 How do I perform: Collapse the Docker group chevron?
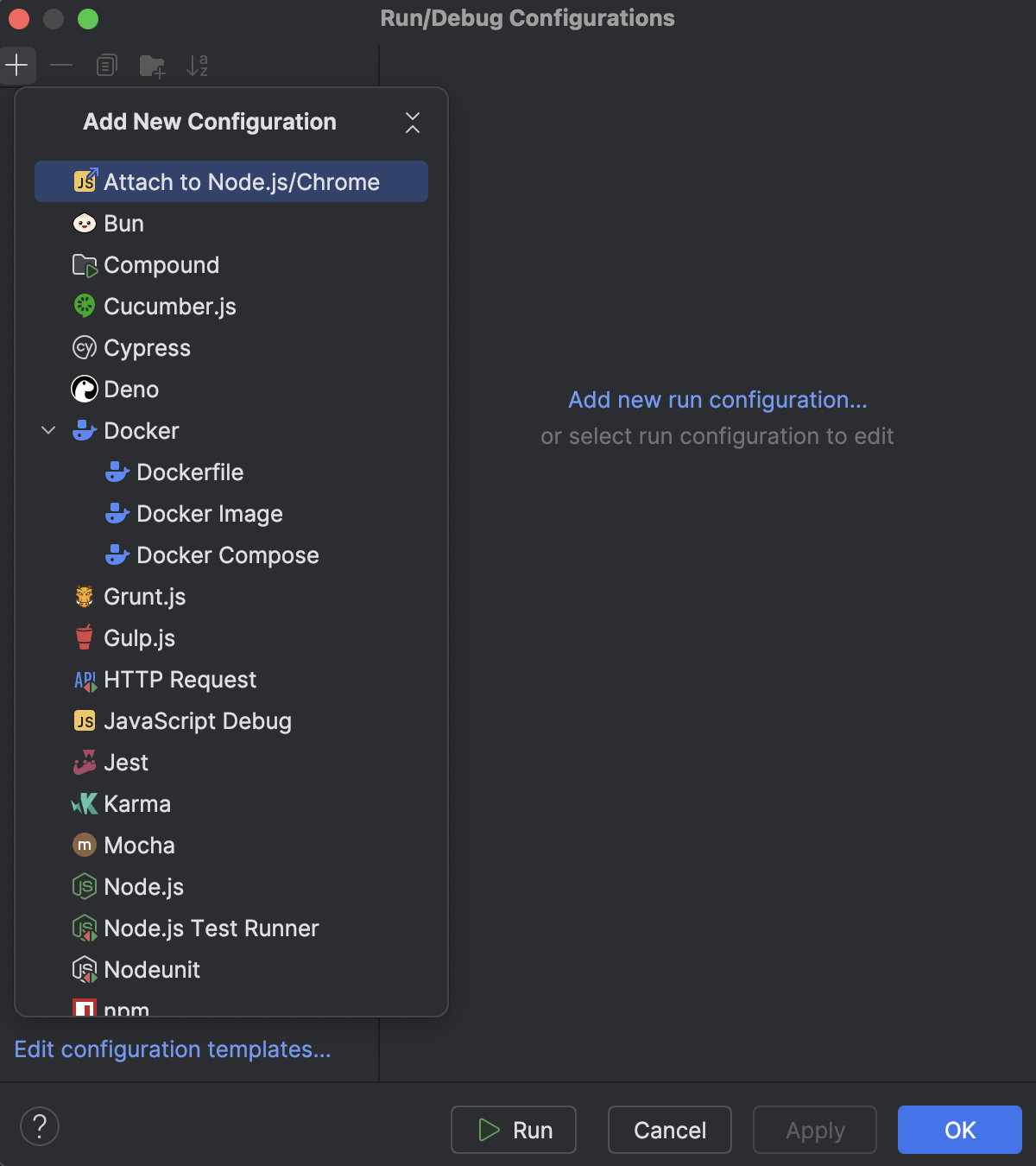(x=48, y=430)
